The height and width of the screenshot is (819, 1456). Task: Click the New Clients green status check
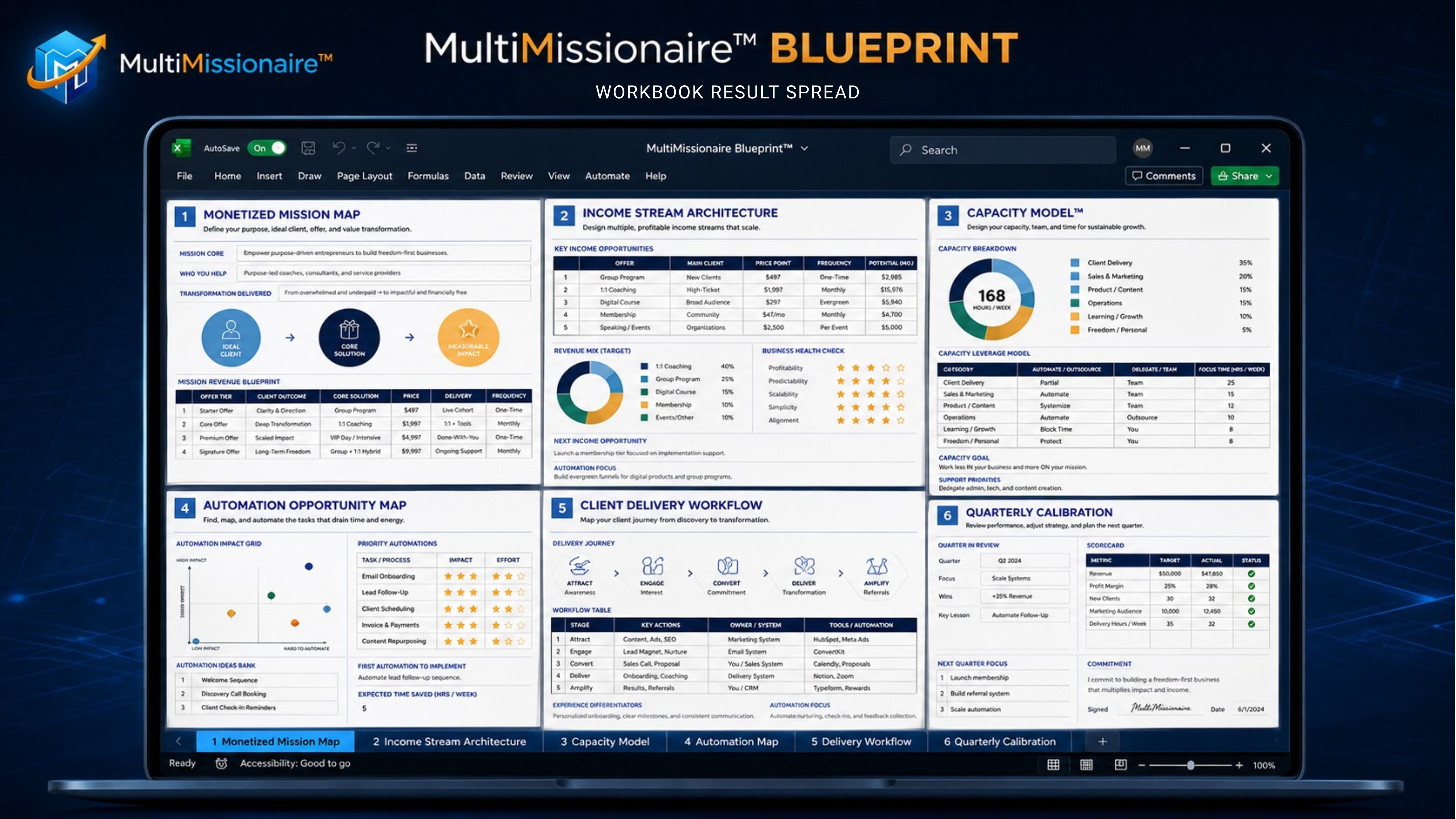point(1251,599)
